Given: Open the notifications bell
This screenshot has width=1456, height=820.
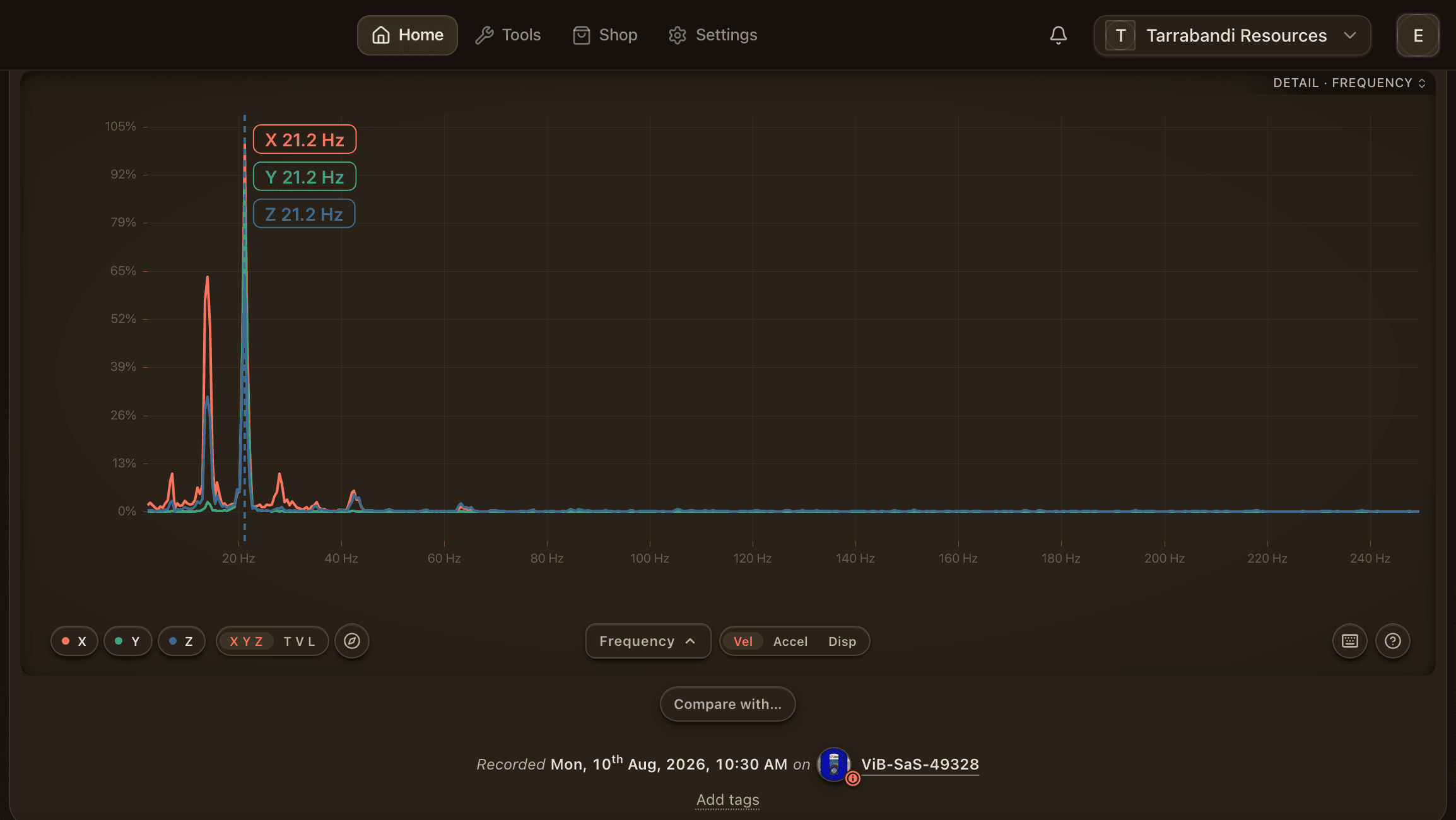Looking at the screenshot, I should tap(1058, 35).
